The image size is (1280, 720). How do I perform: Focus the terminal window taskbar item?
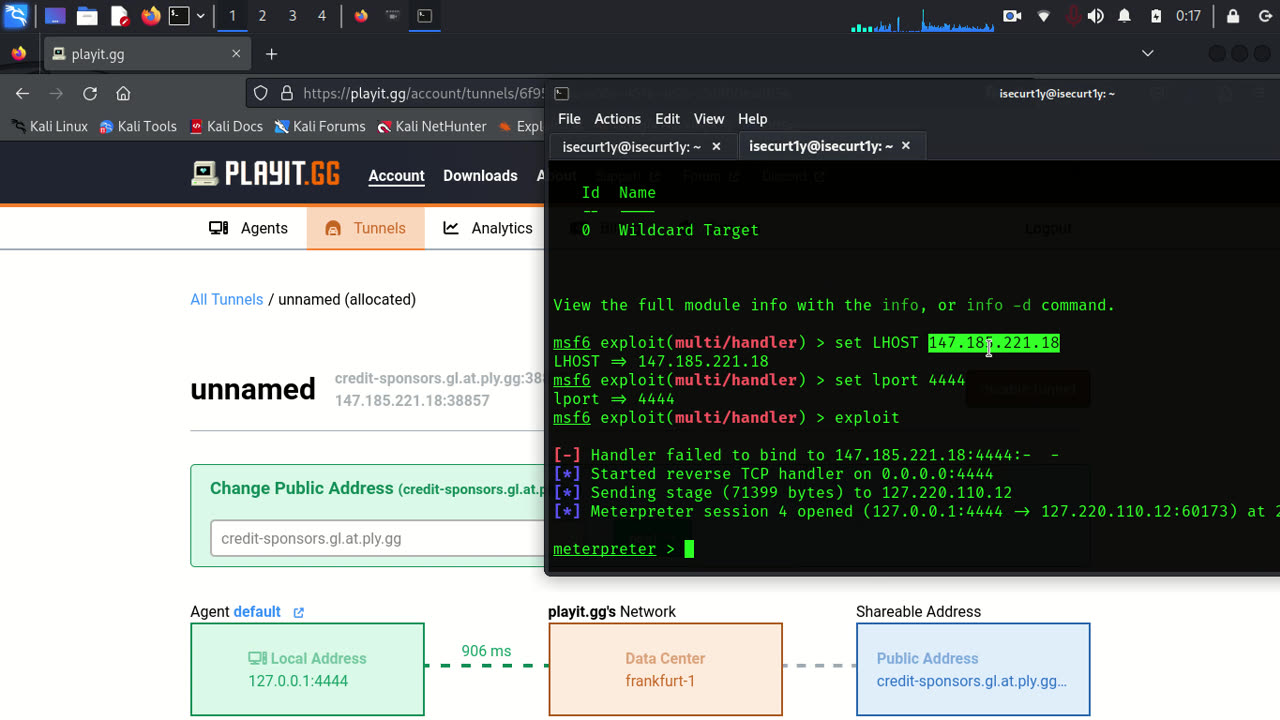point(425,16)
